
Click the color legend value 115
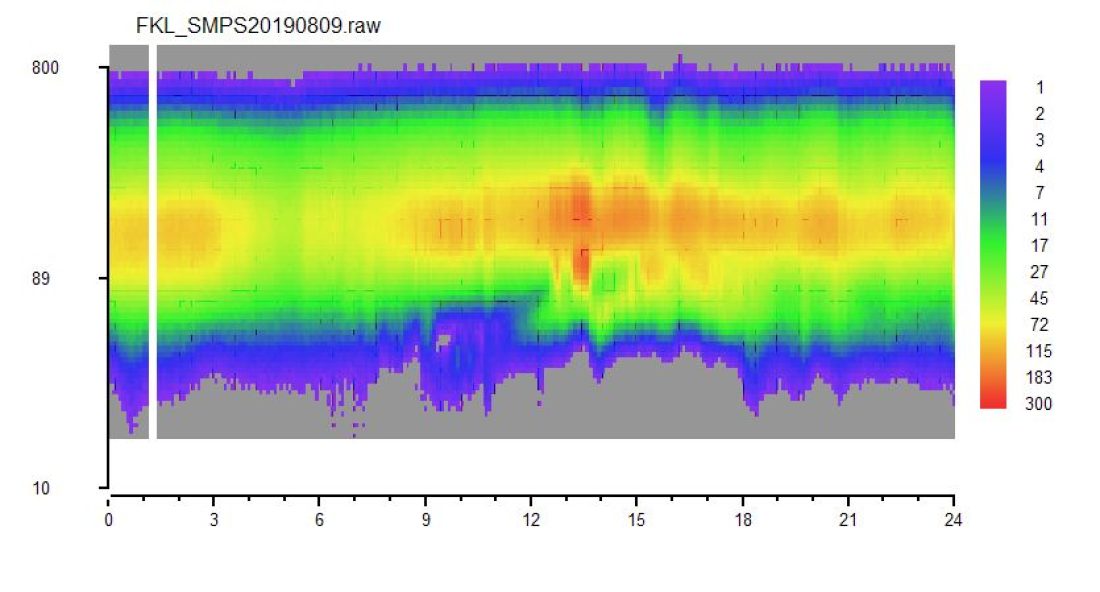pos(1038,351)
